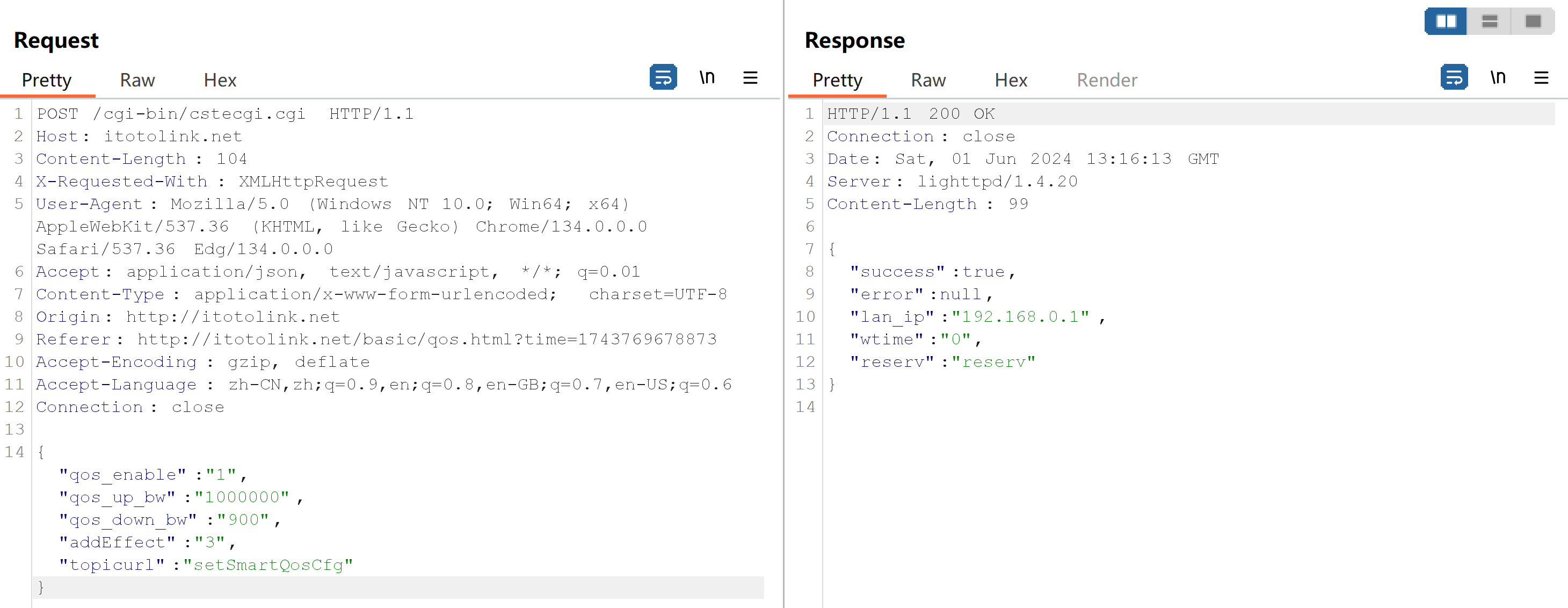
Task: Select the Request Pretty tab
Action: click(46, 79)
